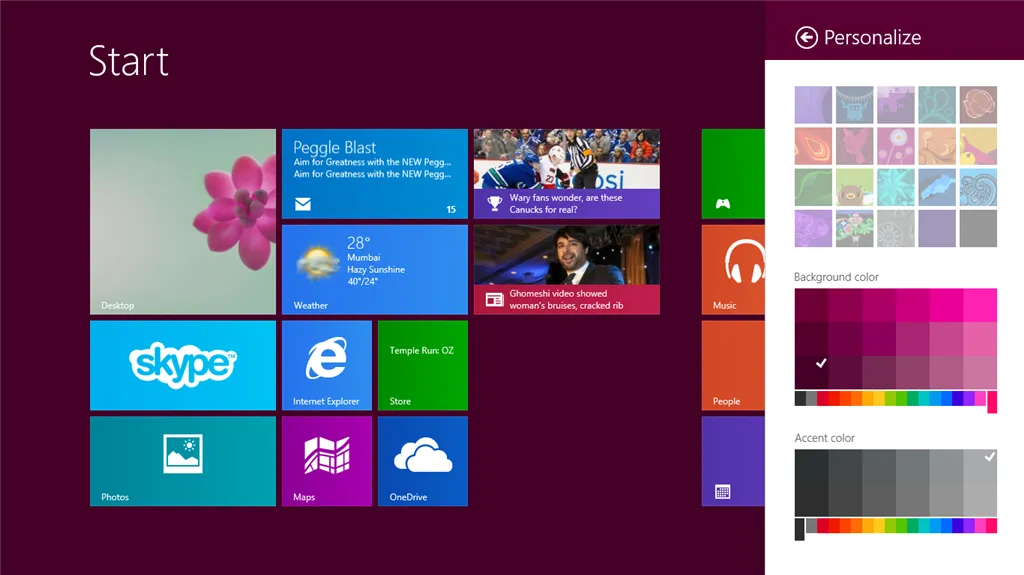Launch the Skype tile

coord(183,365)
